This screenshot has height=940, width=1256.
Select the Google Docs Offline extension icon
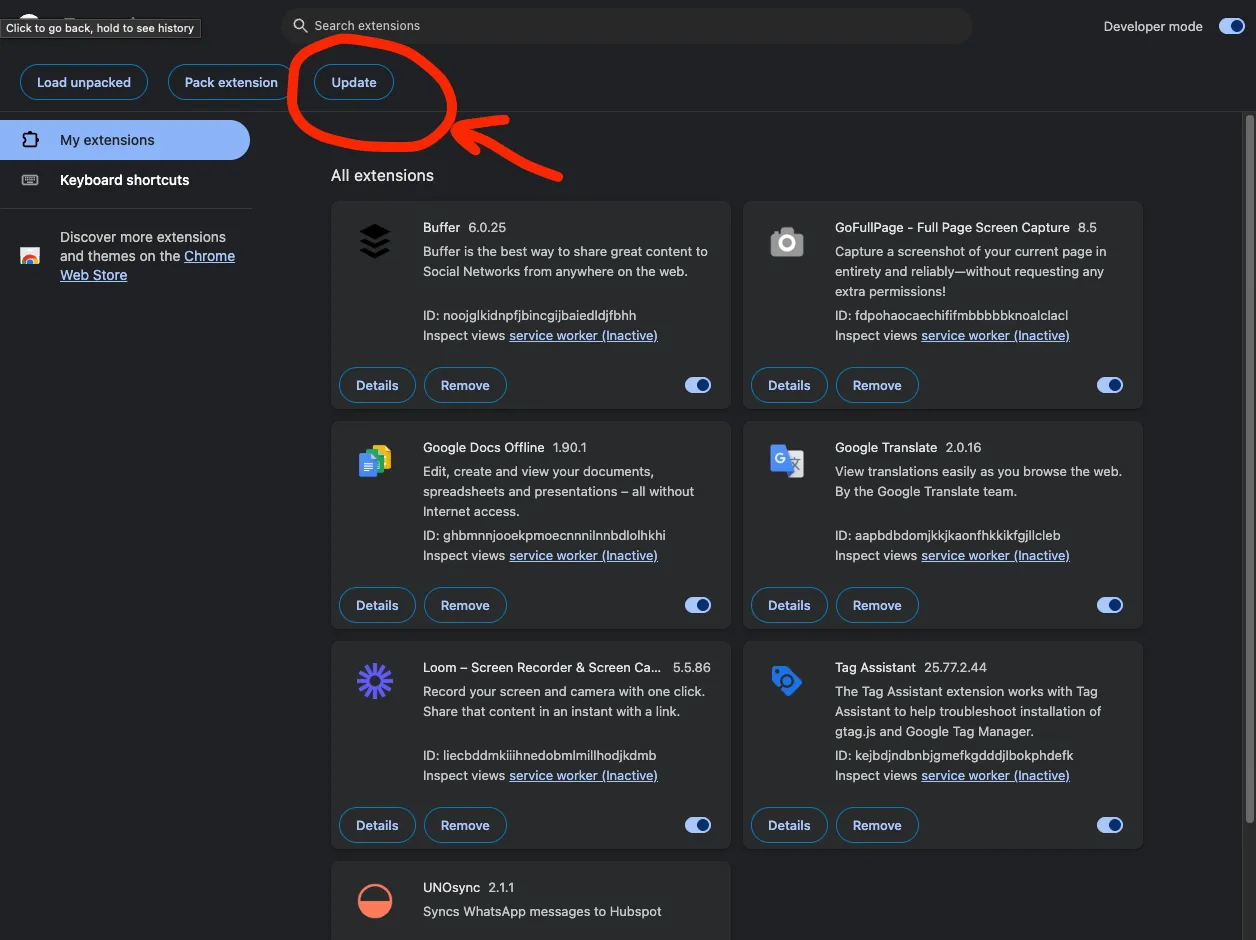click(374, 460)
